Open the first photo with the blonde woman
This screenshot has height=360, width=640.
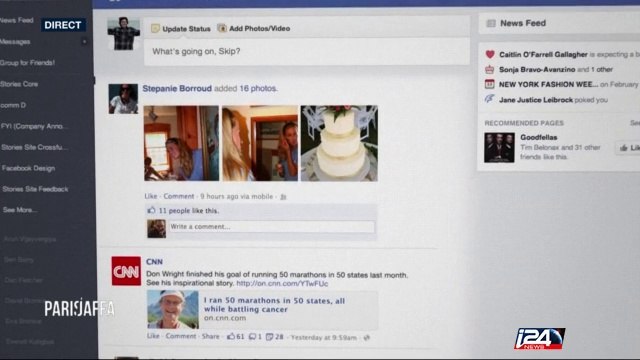pyautogui.click(x=181, y=143)
